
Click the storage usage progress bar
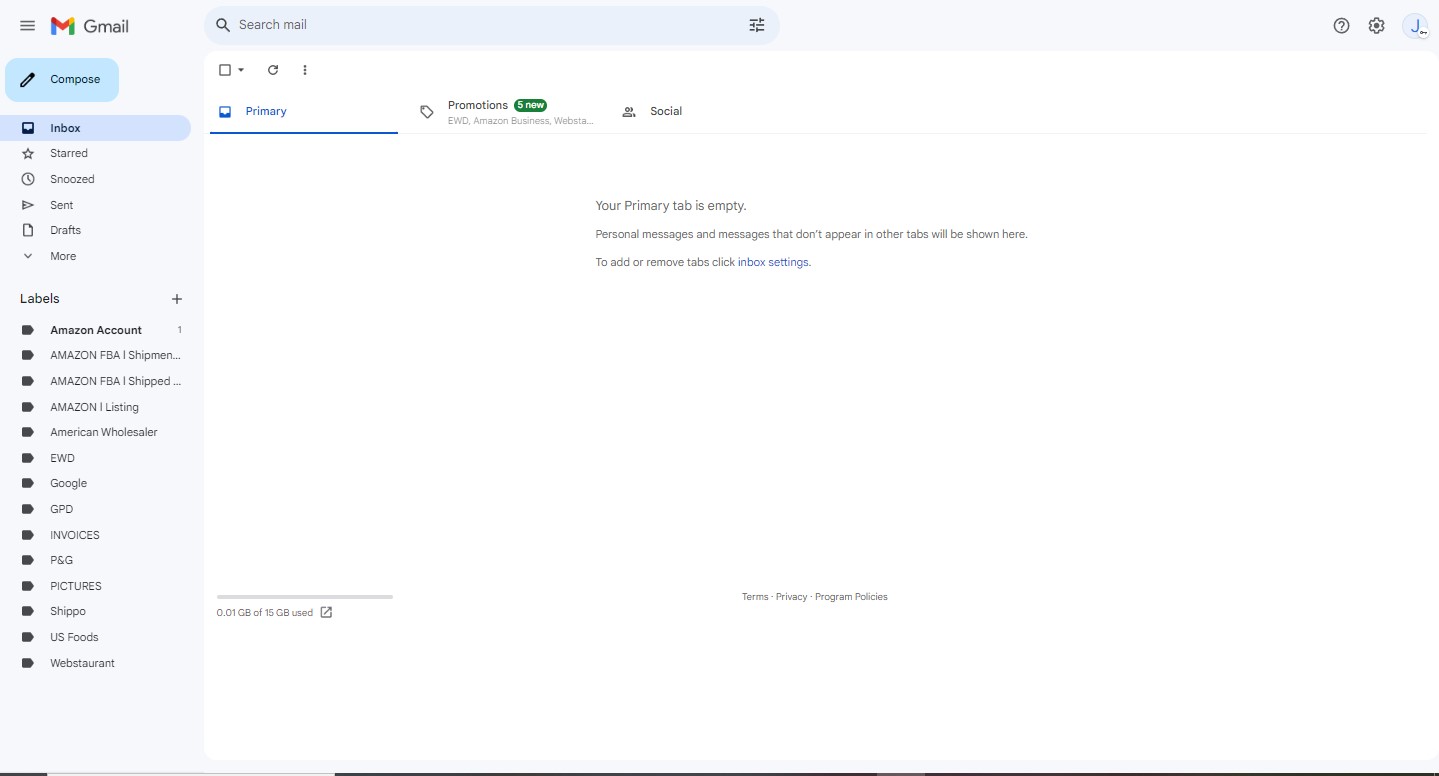[x=305, y=597]
